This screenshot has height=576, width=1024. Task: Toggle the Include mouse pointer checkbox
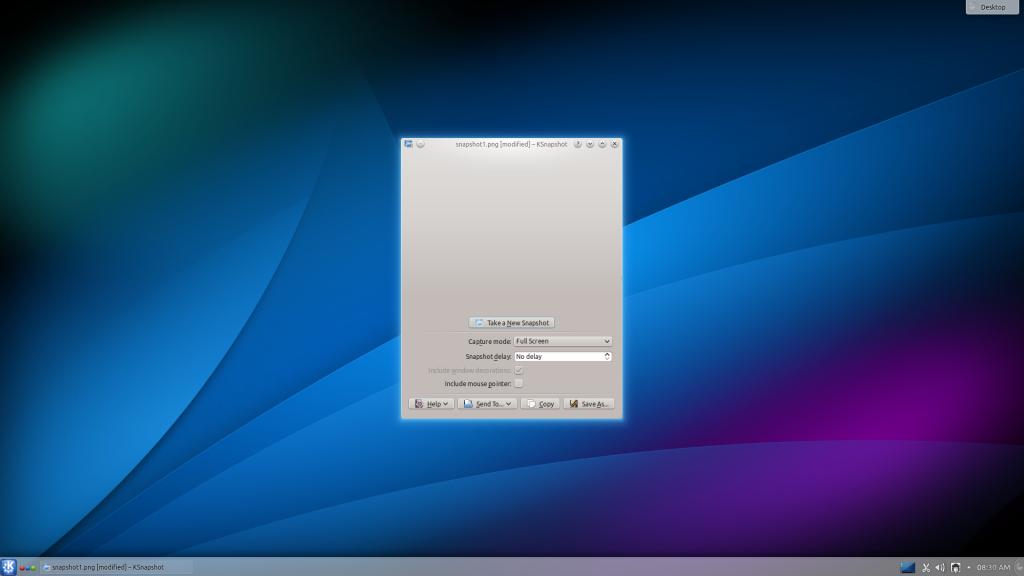pos(518,384)
